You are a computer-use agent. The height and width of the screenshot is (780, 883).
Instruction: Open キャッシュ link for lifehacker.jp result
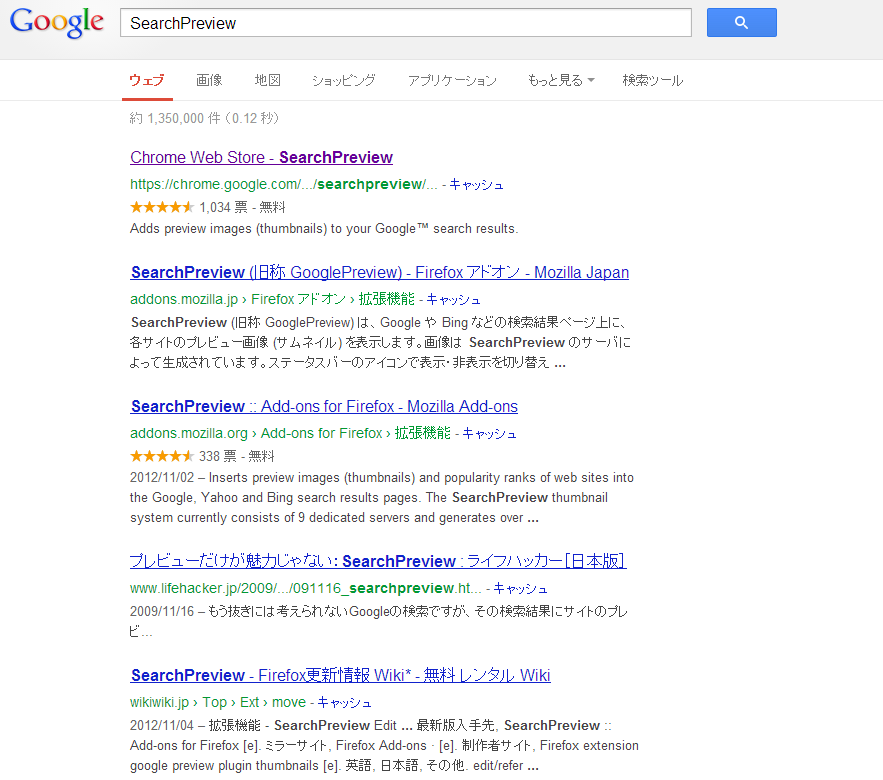pos(520,589)
